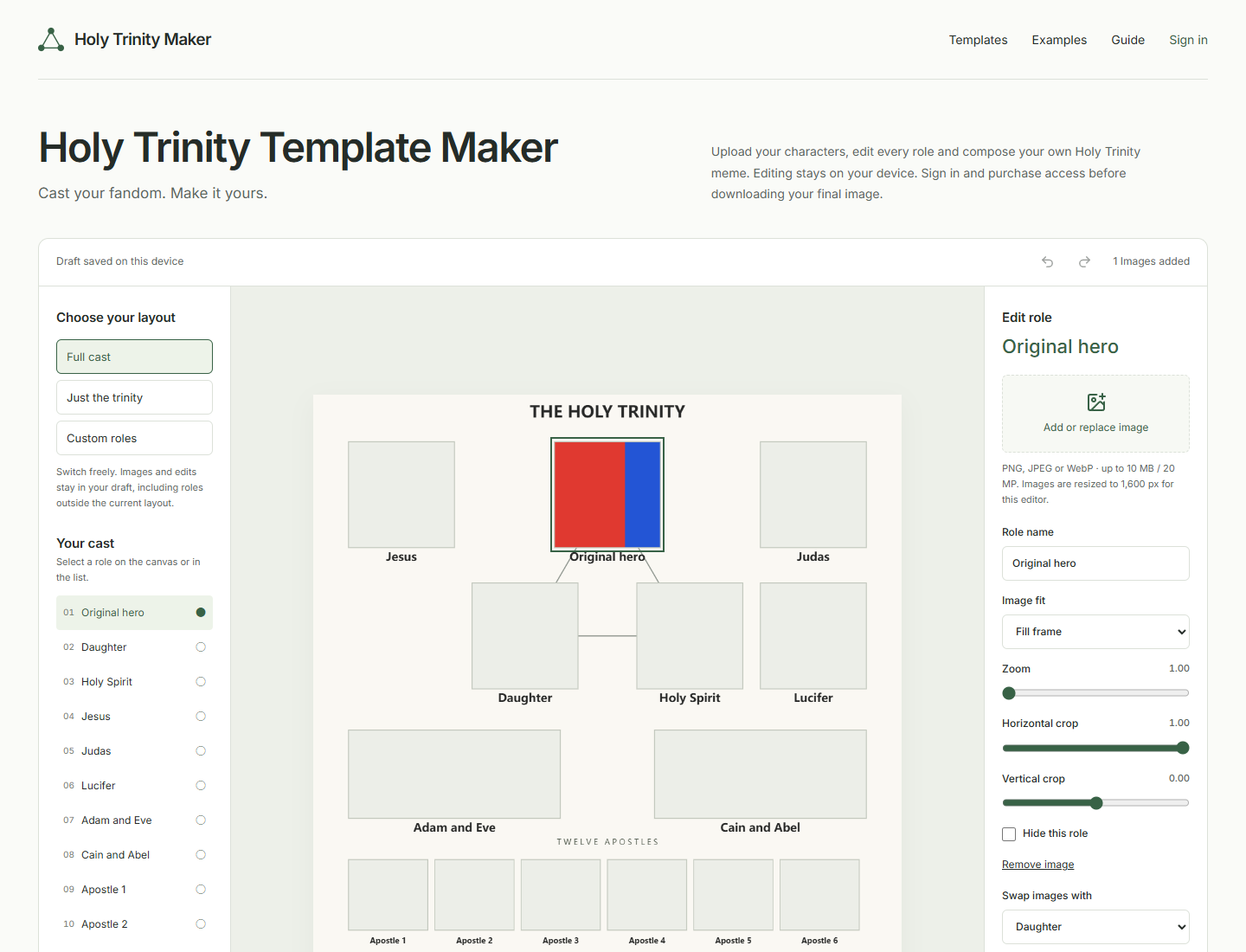Redo the last edit
Viewport: 1246px width, 952px height.
point(1084,261)
